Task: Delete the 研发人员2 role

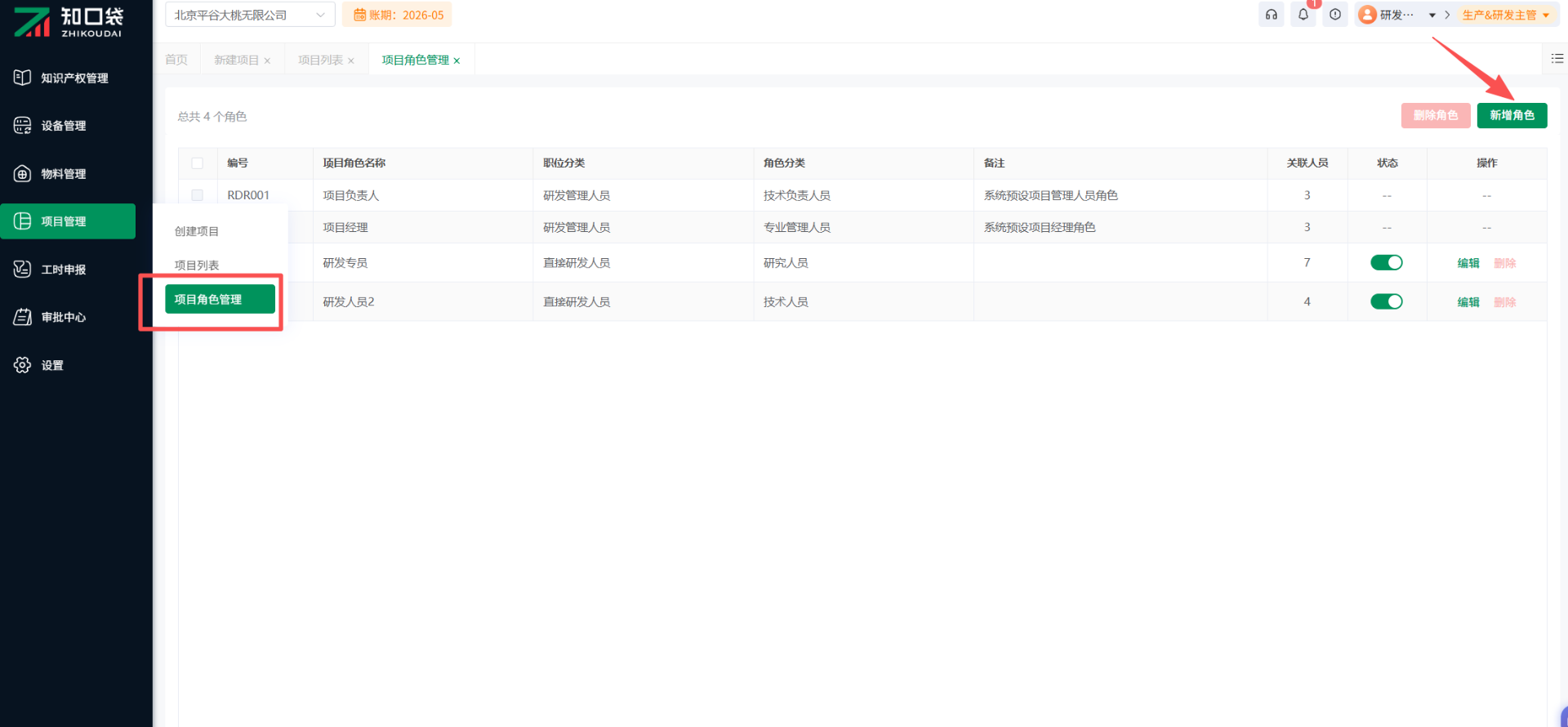Action: pos(1504,302)
